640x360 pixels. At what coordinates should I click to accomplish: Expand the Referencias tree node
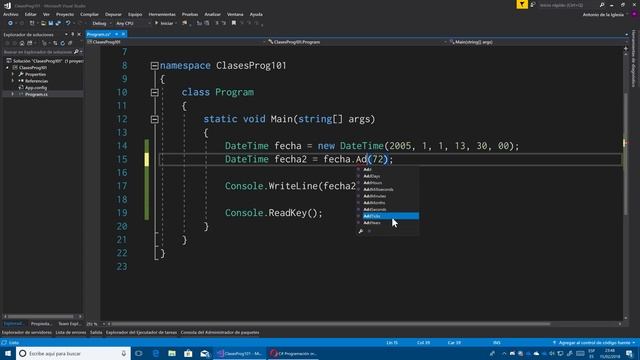point(13,81)
